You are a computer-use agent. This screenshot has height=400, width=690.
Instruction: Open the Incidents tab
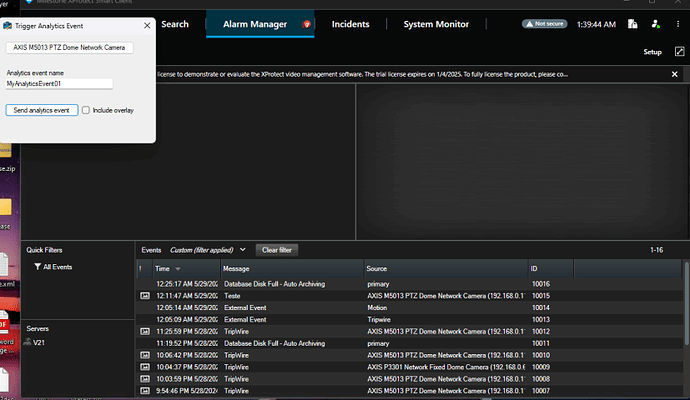pos(350,24)
